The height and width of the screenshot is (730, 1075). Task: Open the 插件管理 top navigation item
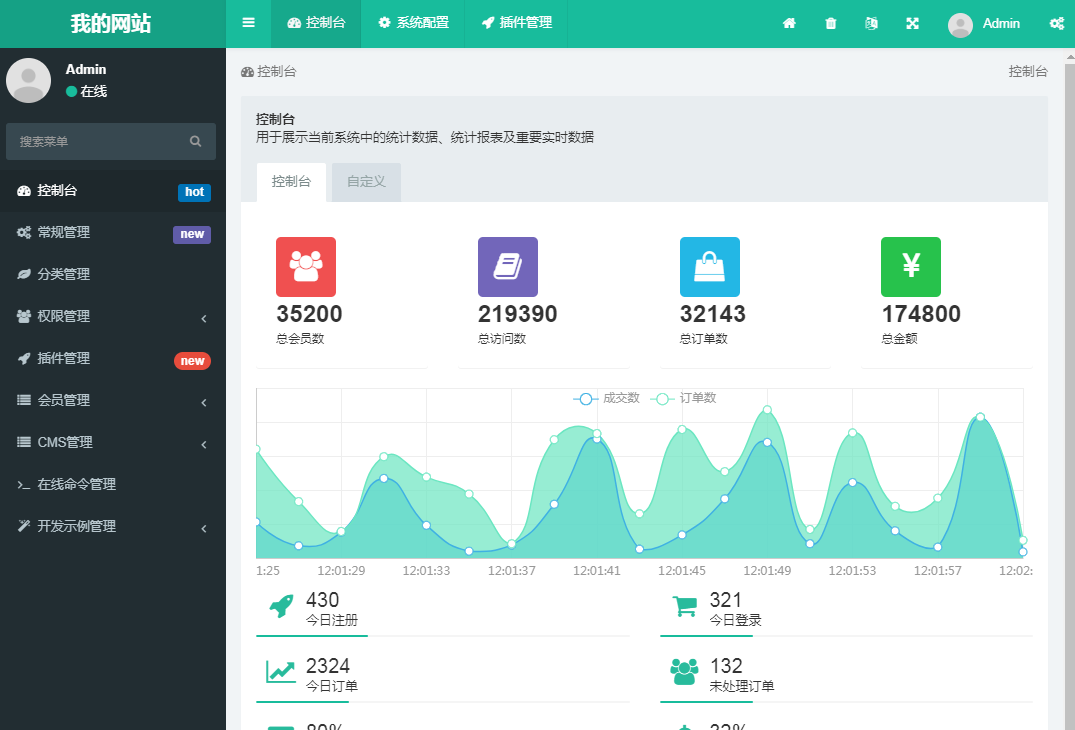tap(516, 23)
